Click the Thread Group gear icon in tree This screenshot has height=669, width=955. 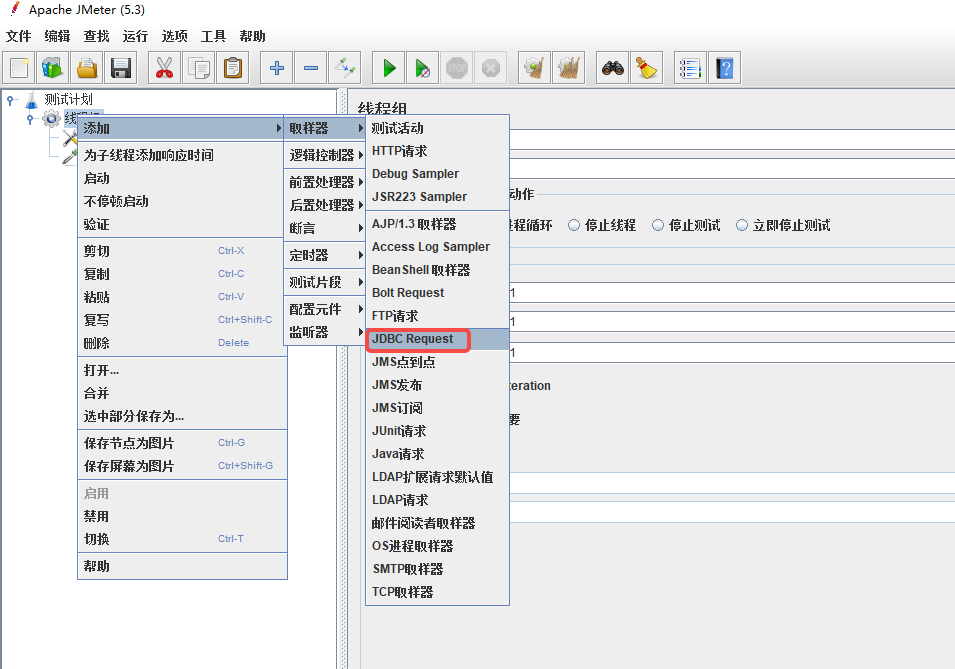[51, 119]
